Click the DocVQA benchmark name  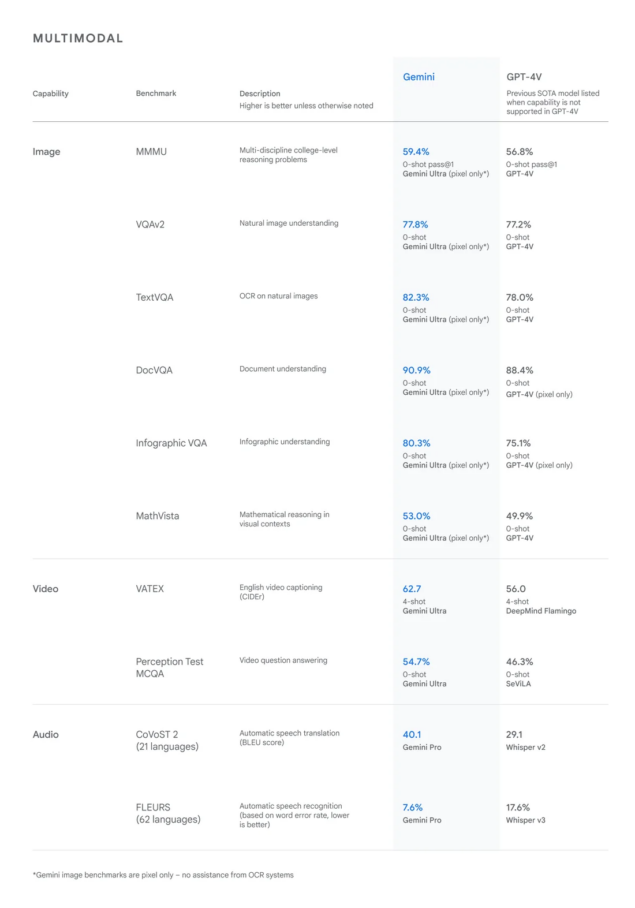tap(154, 371)
